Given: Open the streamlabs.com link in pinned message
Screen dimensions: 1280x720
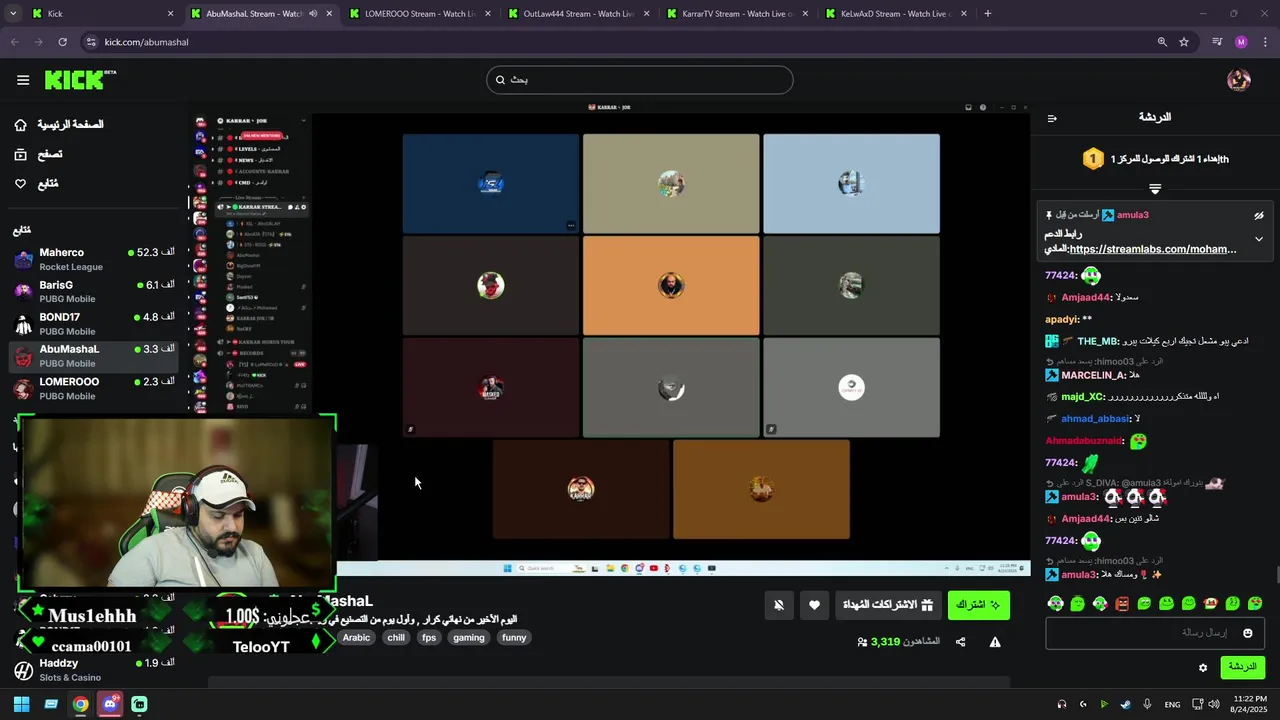Looking at the screenshot, I should pyautogui.click(x=1153, y=249).
